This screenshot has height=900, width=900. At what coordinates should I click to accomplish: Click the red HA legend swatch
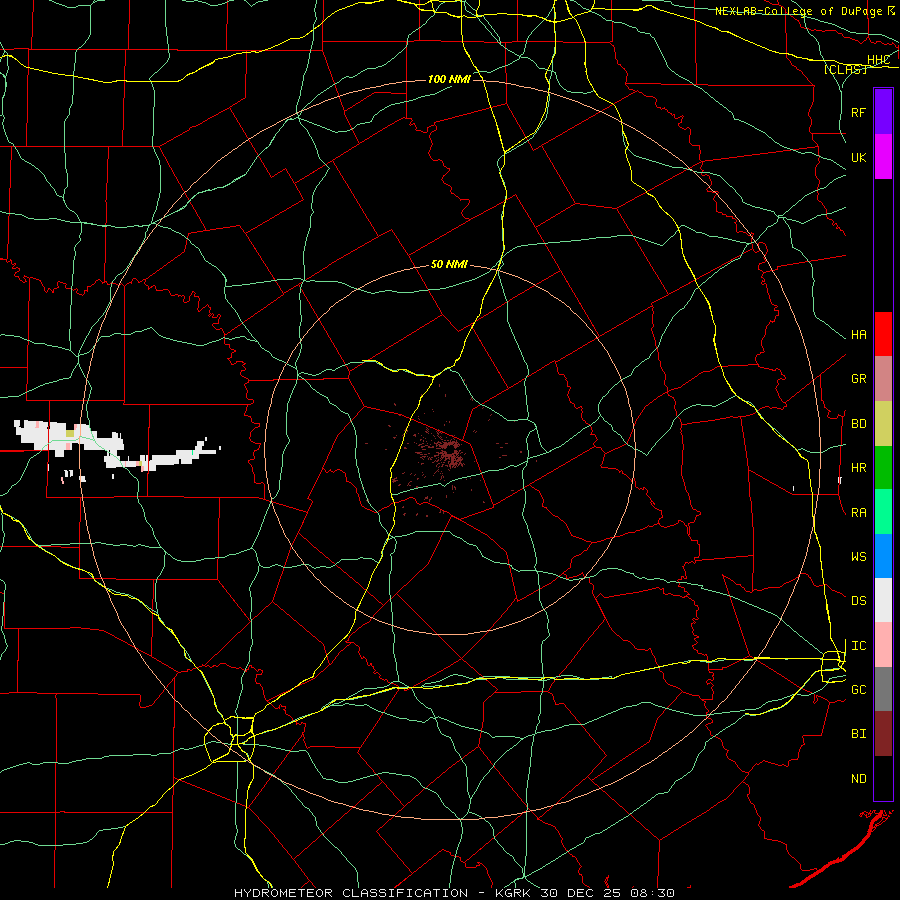pos(883,334)
